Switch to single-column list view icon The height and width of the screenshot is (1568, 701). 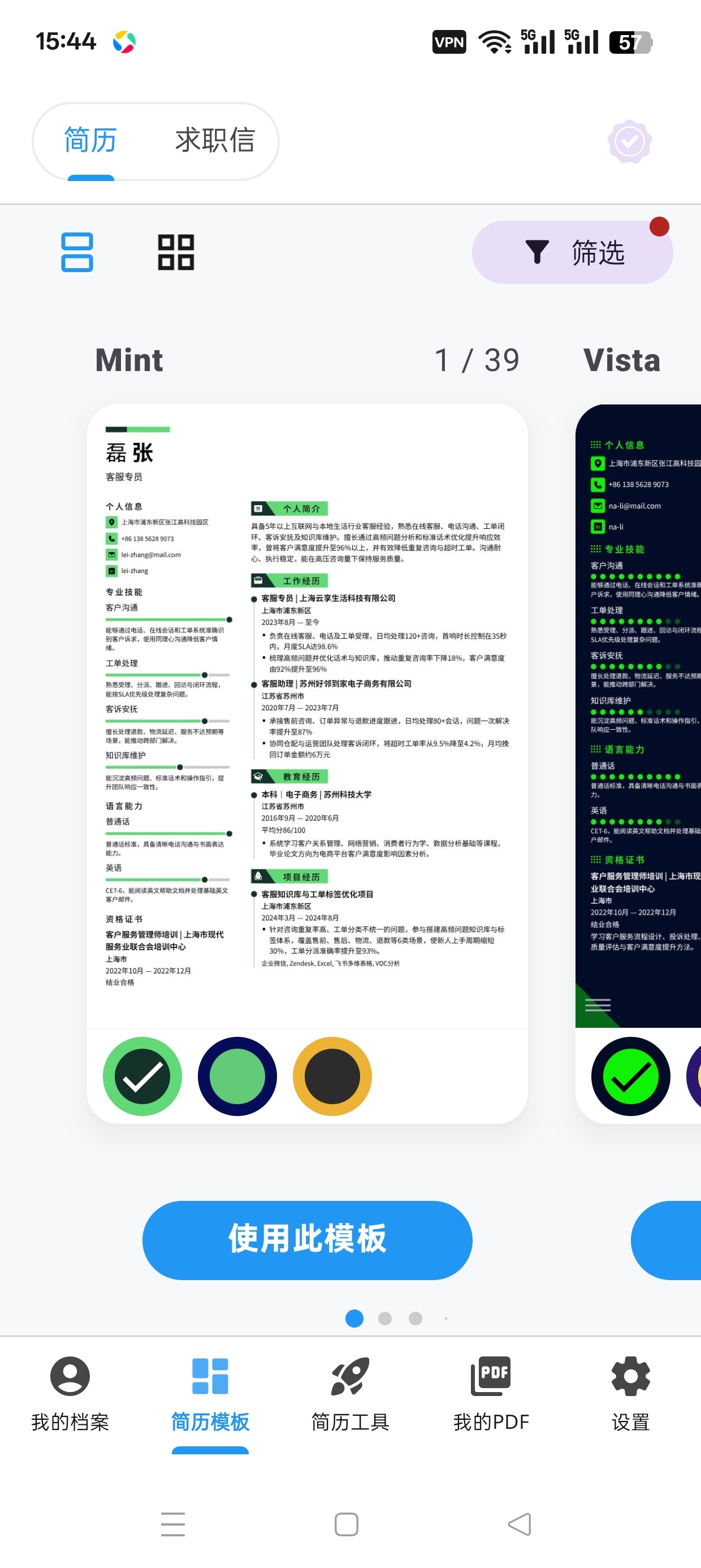pyautogui.click(x=77, y=252)
